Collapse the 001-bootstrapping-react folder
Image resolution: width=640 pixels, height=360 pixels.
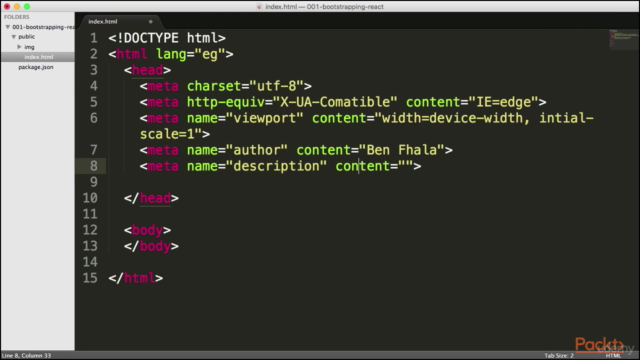click(7, 27)
